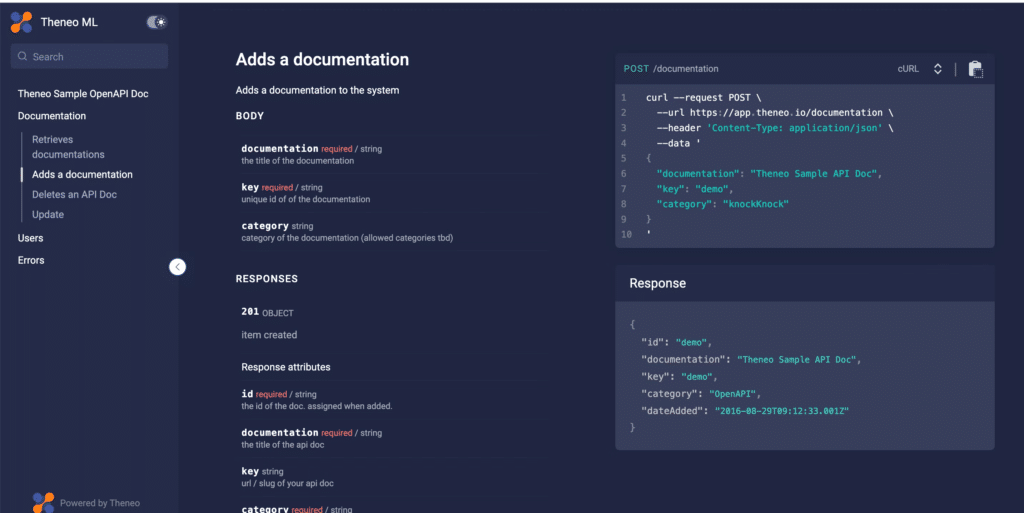Click the item created description
1024x513 pixels.
[269, 335]
